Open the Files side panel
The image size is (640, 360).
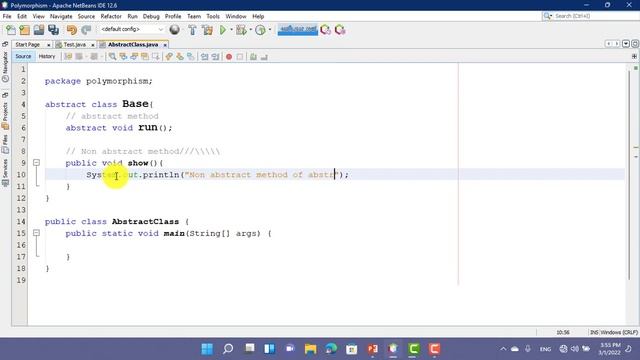point(5,144)
